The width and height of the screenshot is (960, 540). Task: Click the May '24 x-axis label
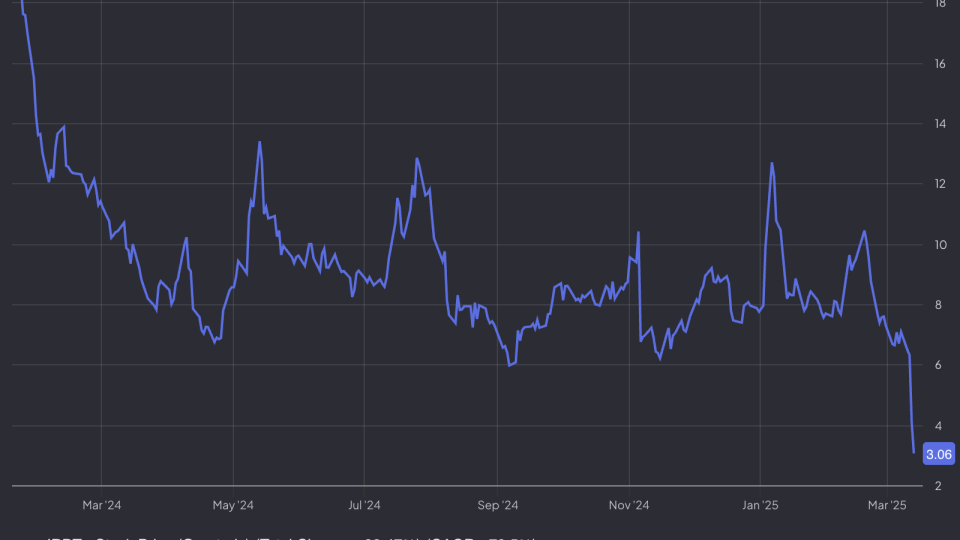tap(233, 505)
